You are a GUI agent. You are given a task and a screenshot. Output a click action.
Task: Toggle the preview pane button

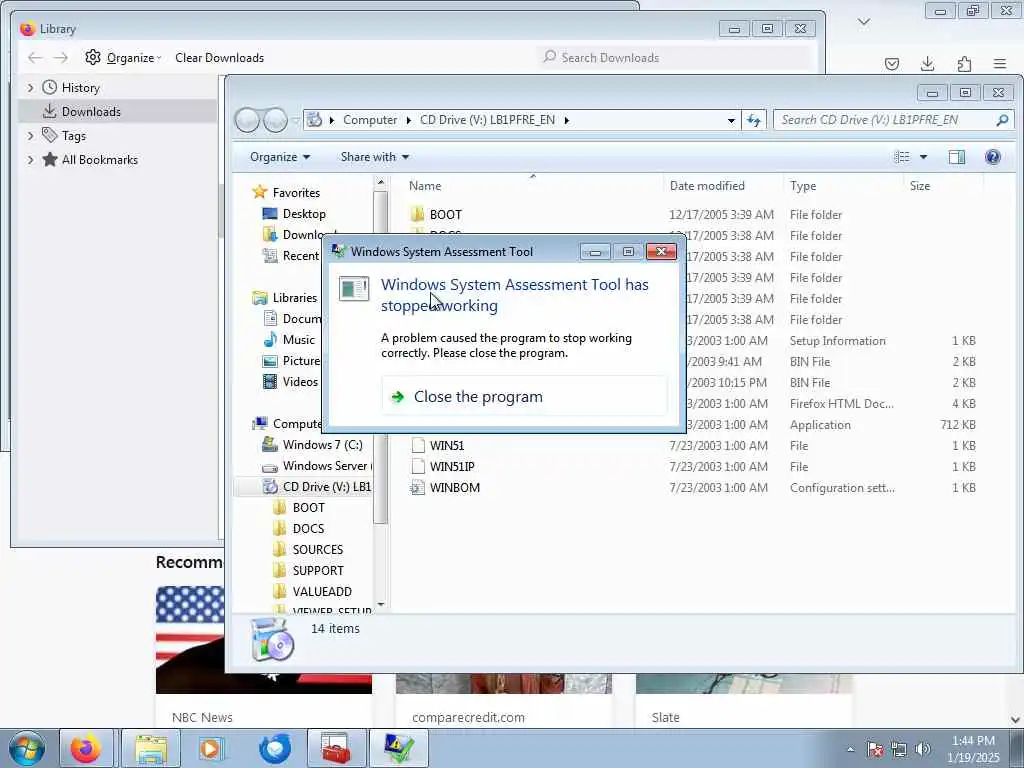[x=957, y=157]
